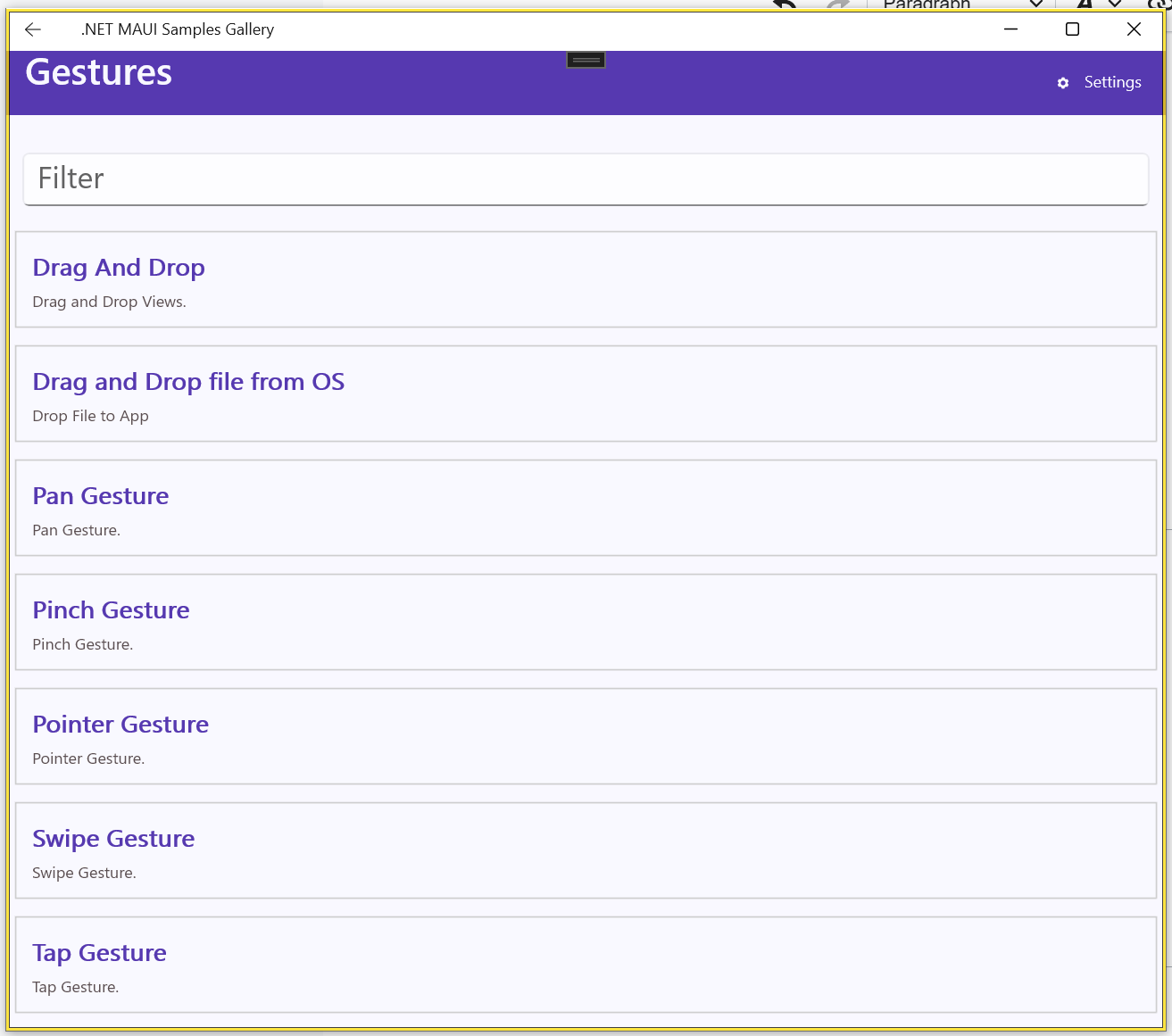
Task: Focus the Filter search field
Action: [x=586, y=178]
